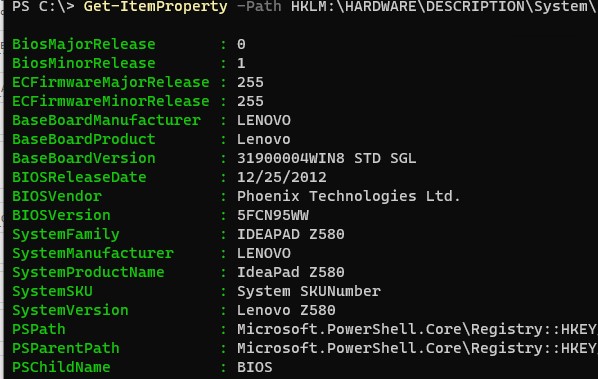Click the BaseBoardManufacturer value LENOVO
The height and width of the screenshot is (379, 598).
pos(264,120)
